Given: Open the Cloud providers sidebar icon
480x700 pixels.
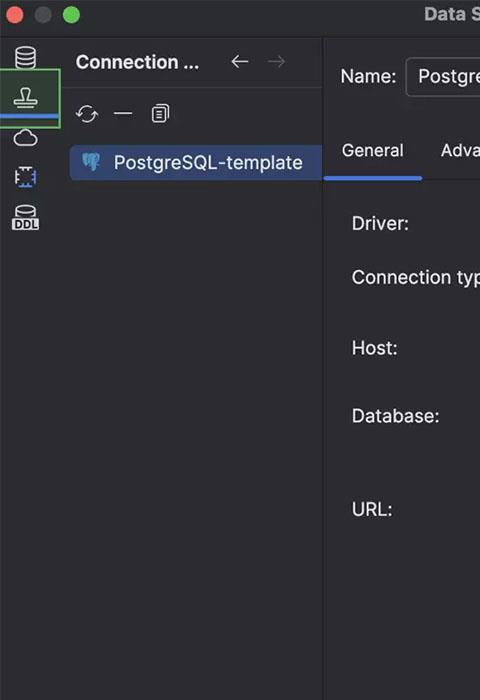Looking at the screenshot, I should pyautogui.click(x=25, y=138).
